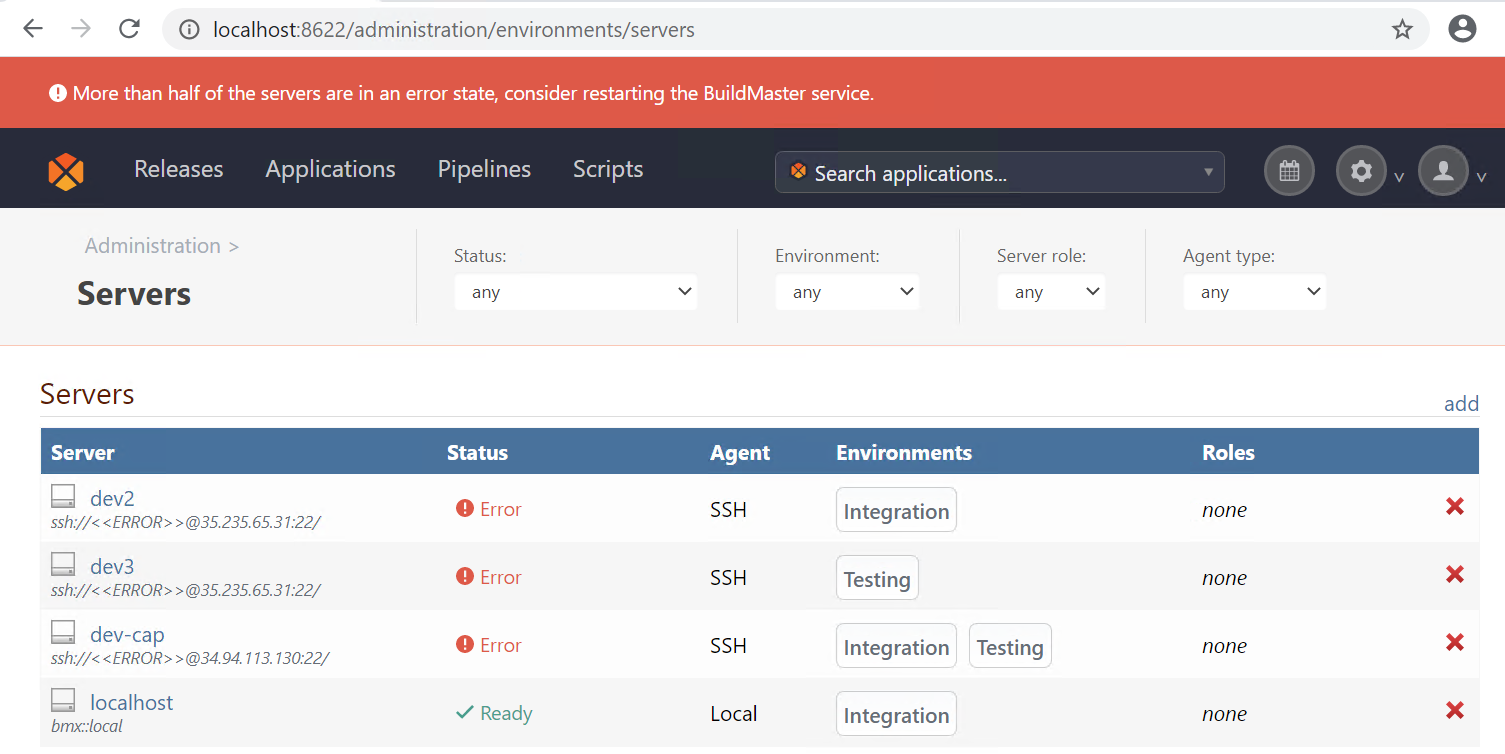Click the error icon in dev3 status
The height and width of the screenshot is (754, 1505).
pos(464,577)
